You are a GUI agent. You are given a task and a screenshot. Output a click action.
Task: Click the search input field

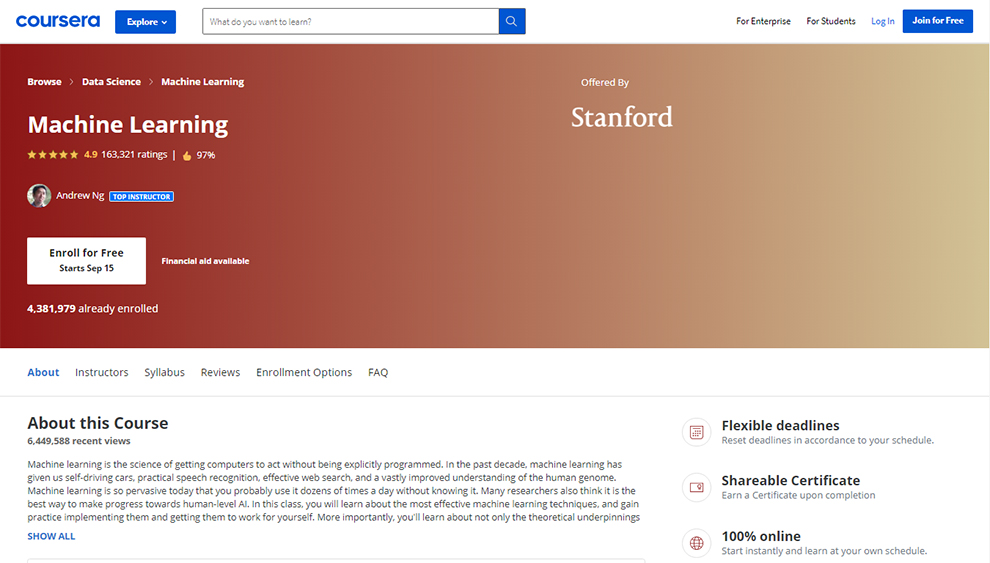(350, 21)
